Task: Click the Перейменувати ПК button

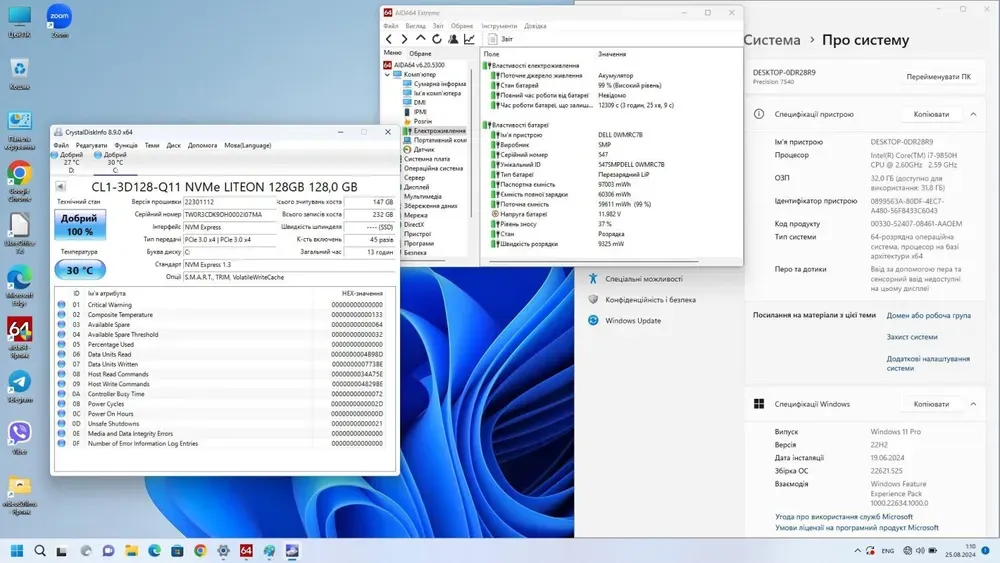Action: click(938, 77)
